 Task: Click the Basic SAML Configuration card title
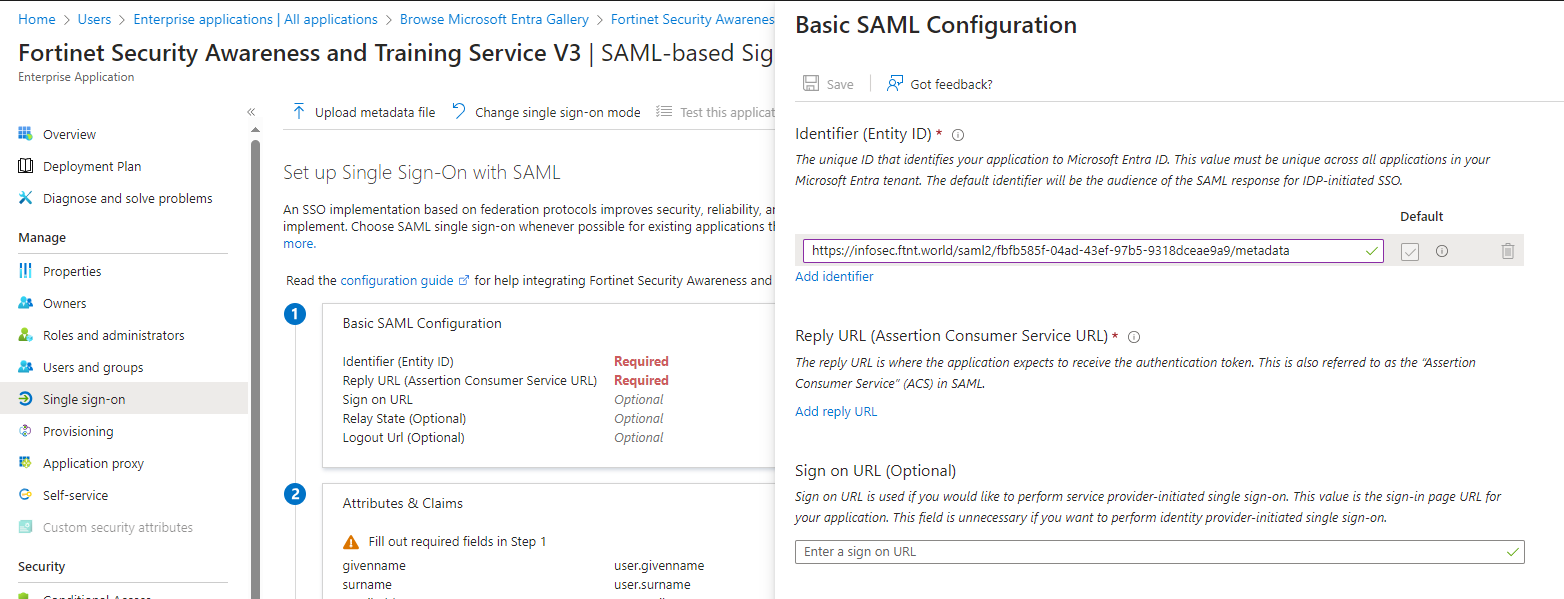pos(422,324)
